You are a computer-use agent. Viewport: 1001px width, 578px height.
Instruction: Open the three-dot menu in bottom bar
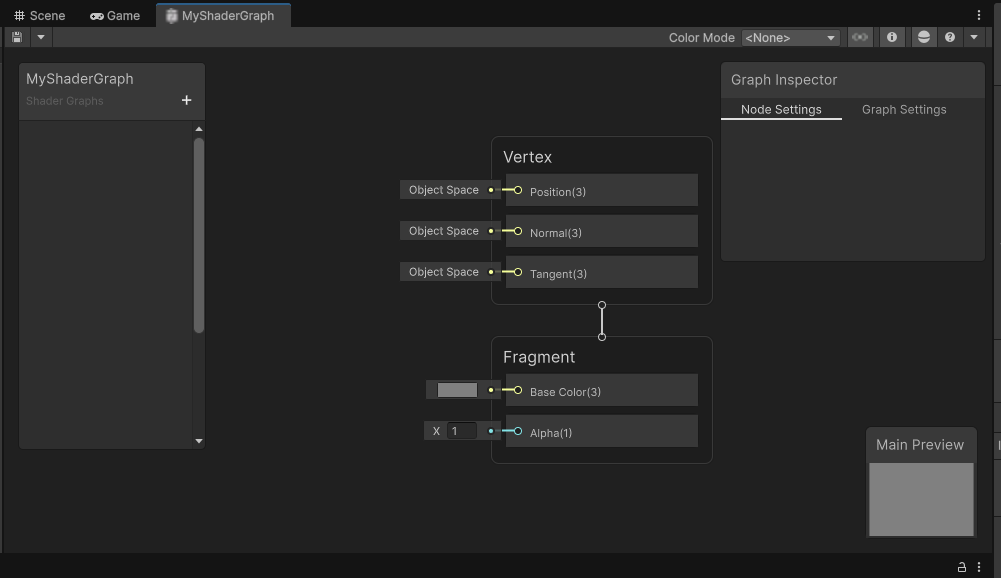click(979, 567)
